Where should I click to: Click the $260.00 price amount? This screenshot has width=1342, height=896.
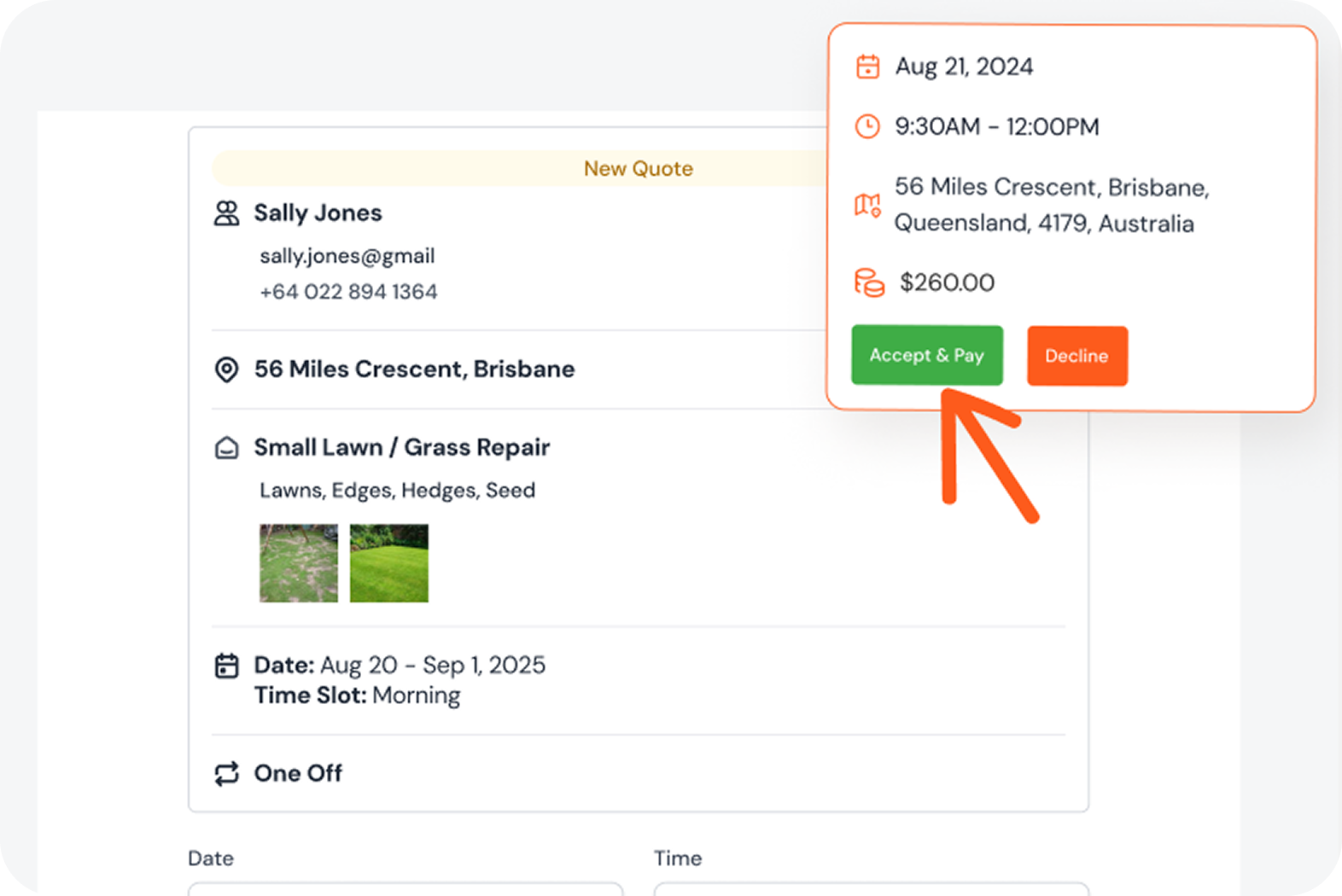pos(947,282)
